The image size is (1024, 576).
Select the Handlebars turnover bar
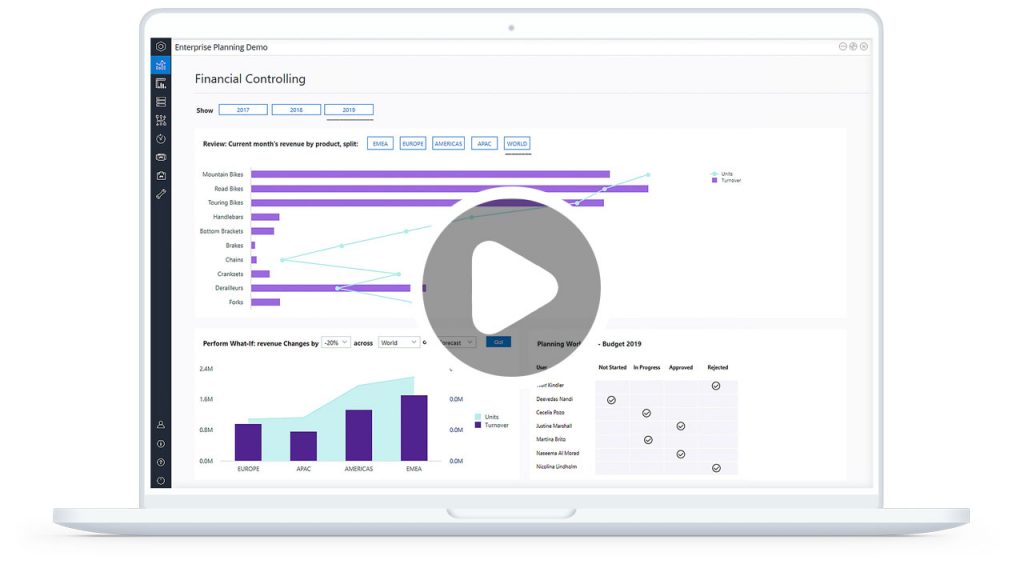(265, 217)
